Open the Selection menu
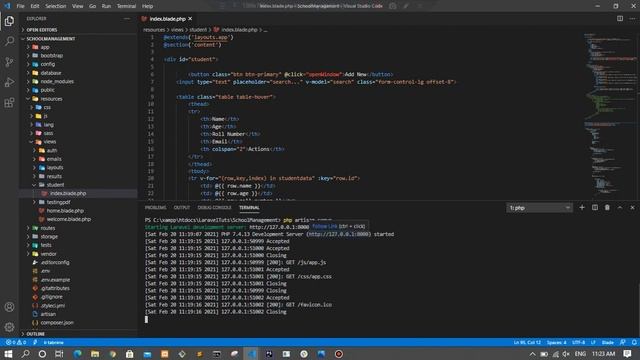This screenshot has height=360, width=640. (x=56, y=6)
